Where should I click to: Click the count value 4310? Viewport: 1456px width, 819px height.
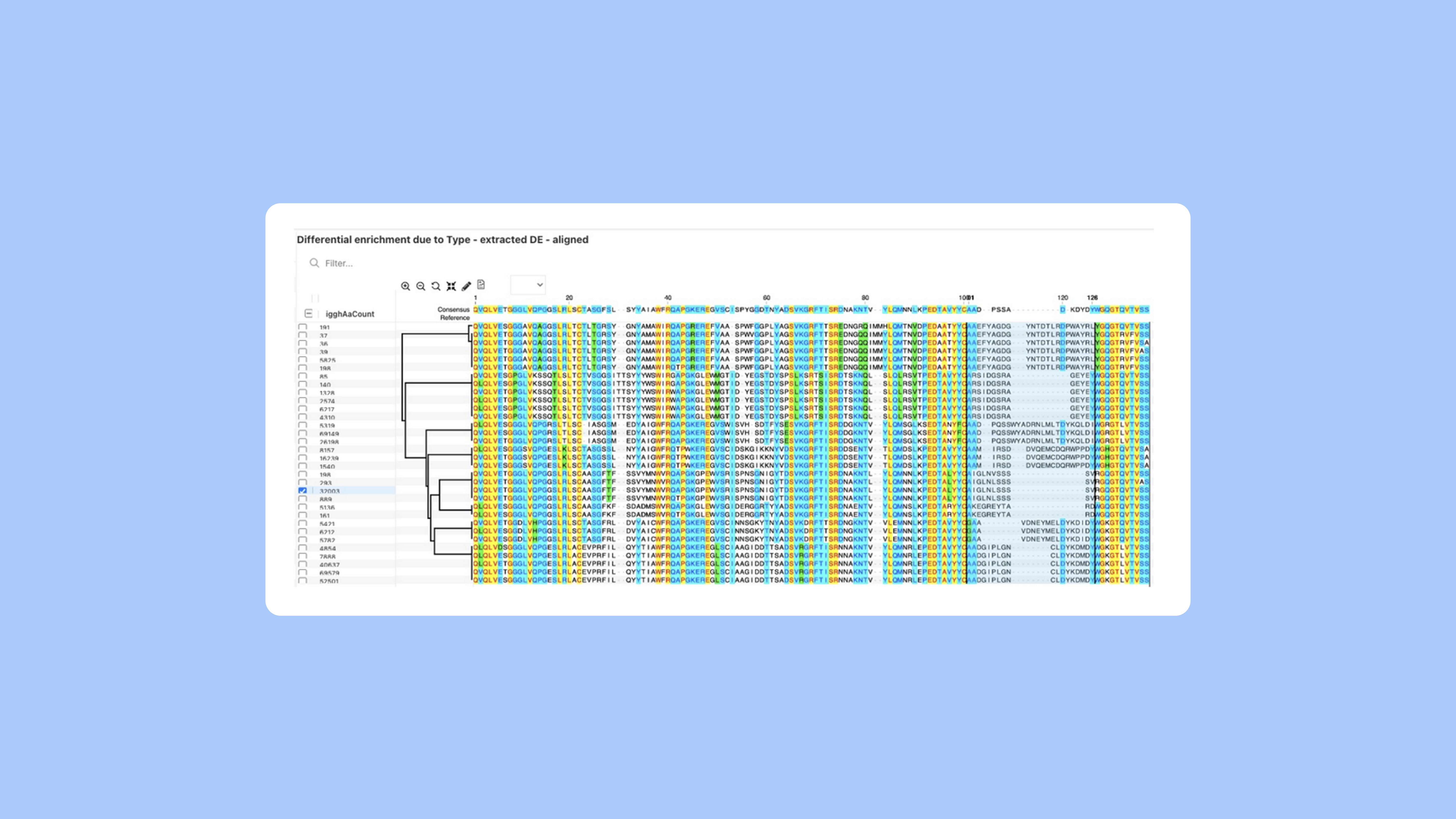(x=327, y=418)
